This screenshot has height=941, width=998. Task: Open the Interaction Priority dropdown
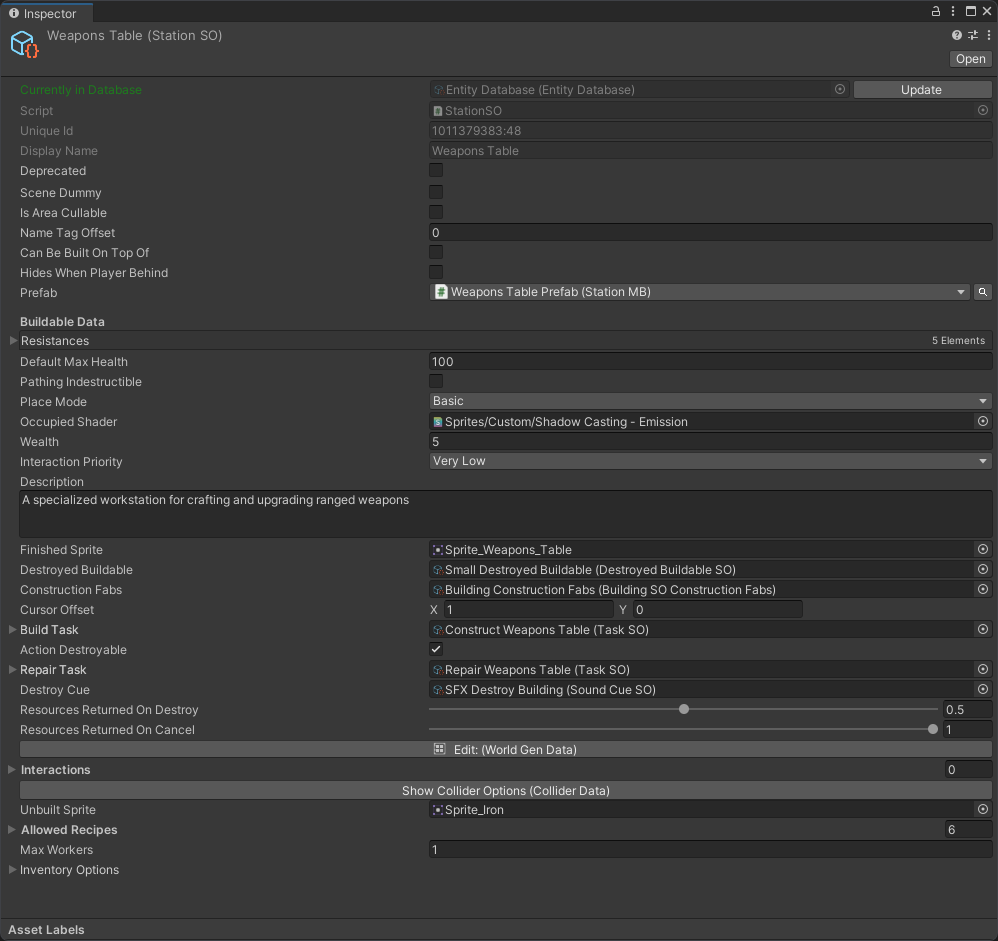(x=710, y=461)
